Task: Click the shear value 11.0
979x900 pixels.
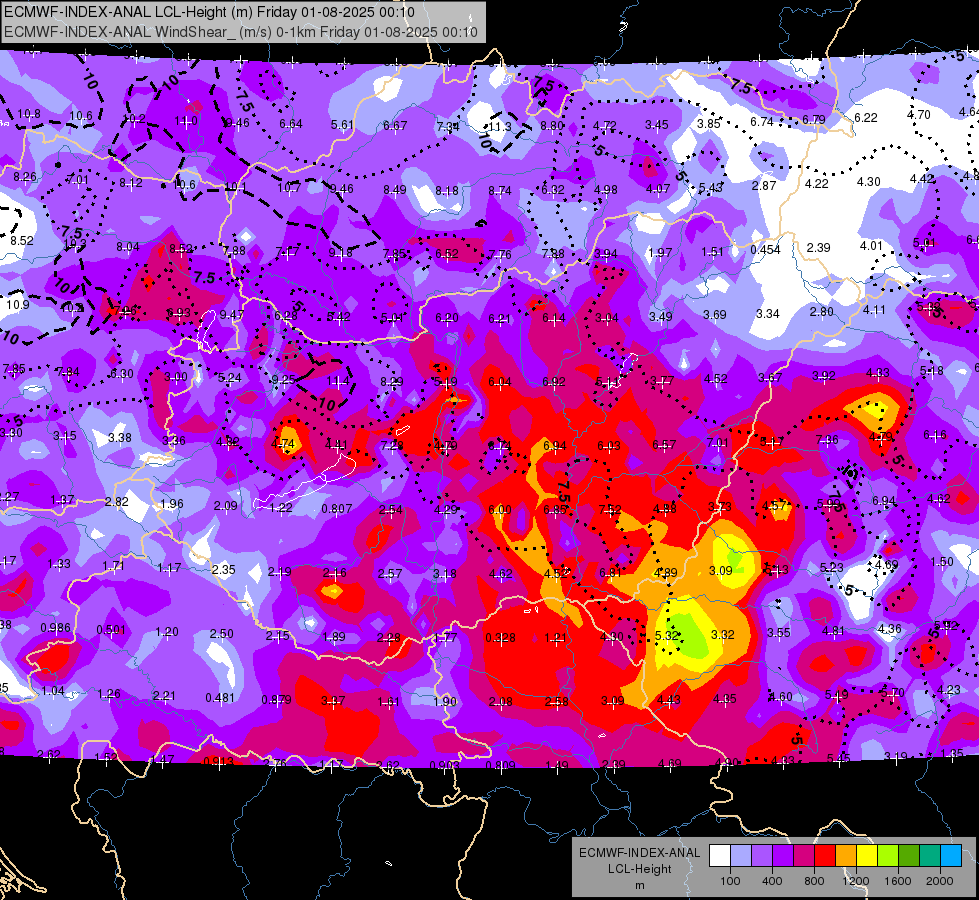Action: coord(186,121)
